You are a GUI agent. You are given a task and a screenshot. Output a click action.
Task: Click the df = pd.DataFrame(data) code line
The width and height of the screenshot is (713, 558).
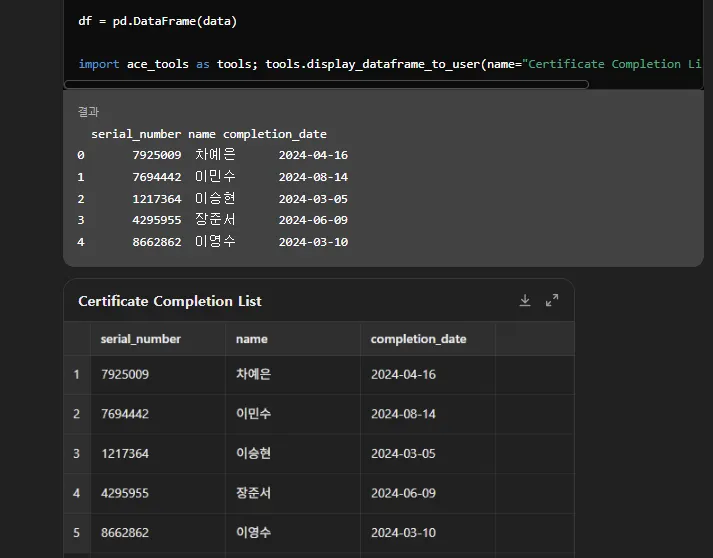click(157, 21)
